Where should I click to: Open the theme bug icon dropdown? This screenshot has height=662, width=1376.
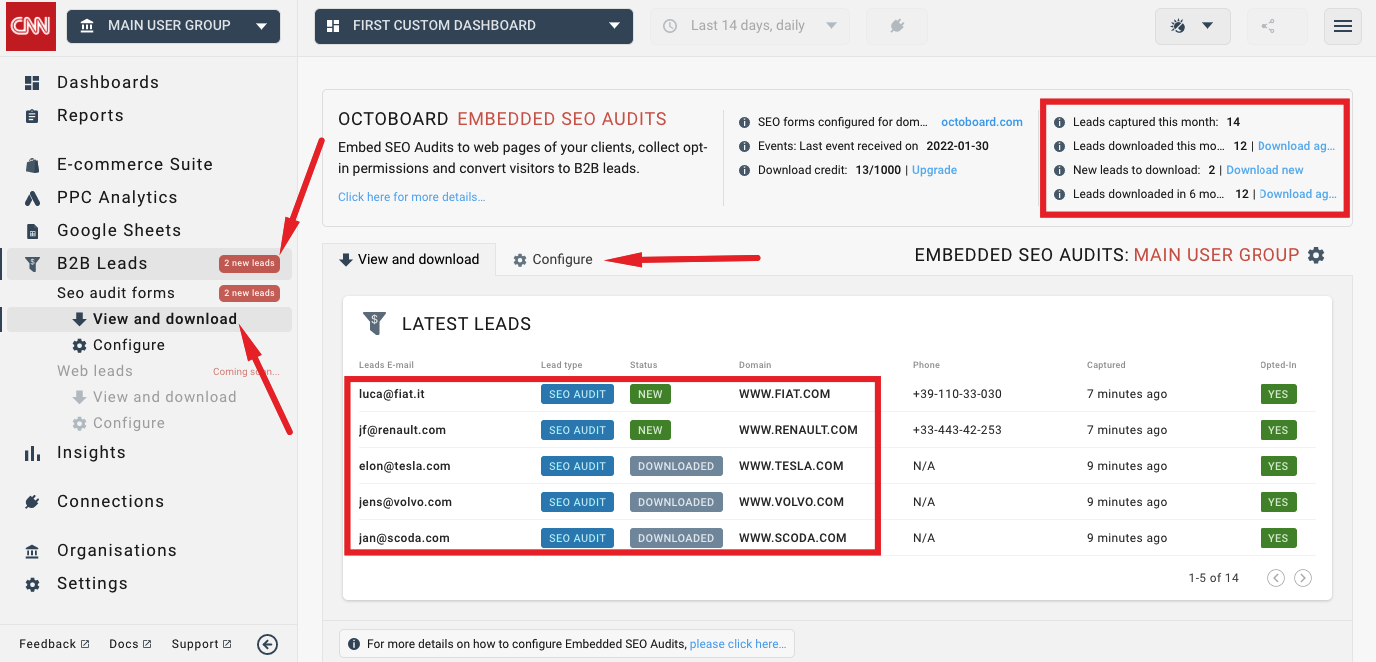(x=1192, y=26)
